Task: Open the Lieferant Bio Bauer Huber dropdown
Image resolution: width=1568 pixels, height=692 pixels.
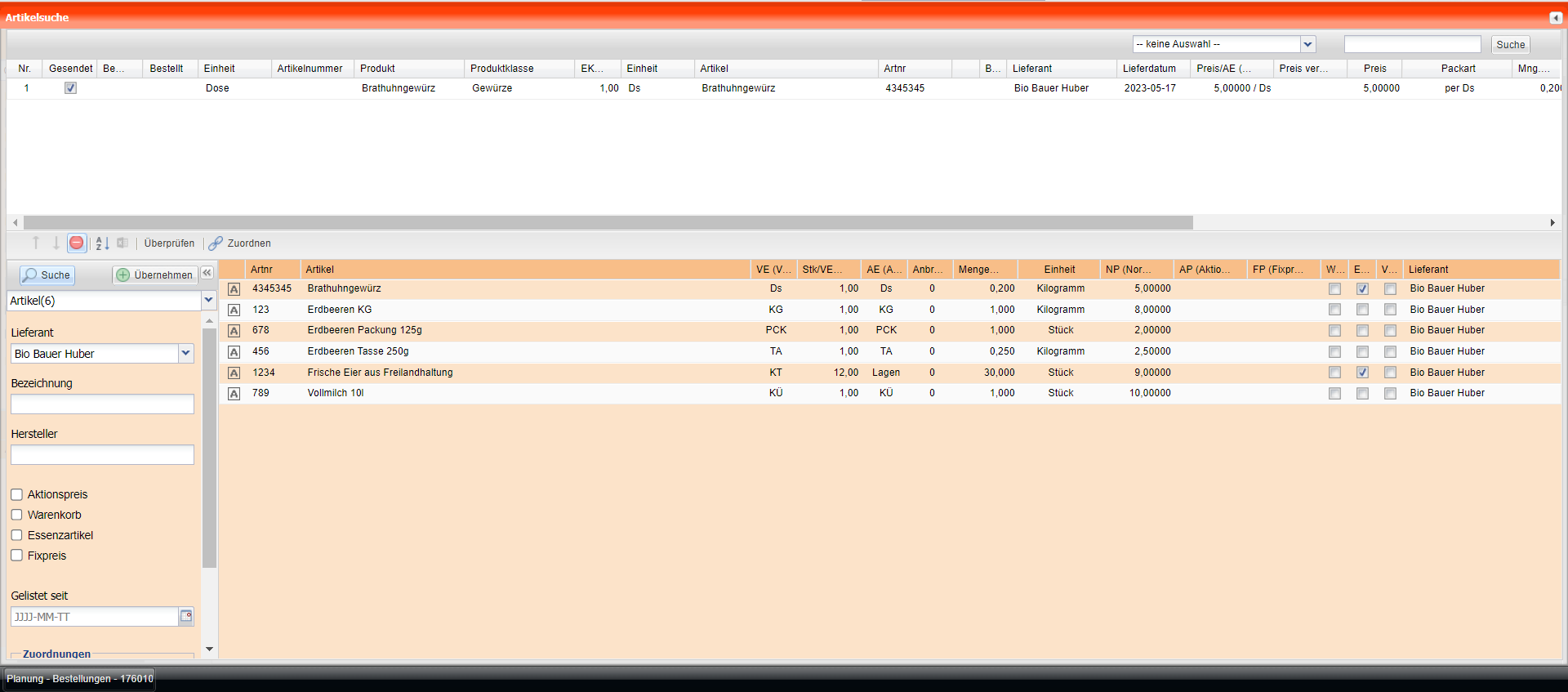Action: 185,353
